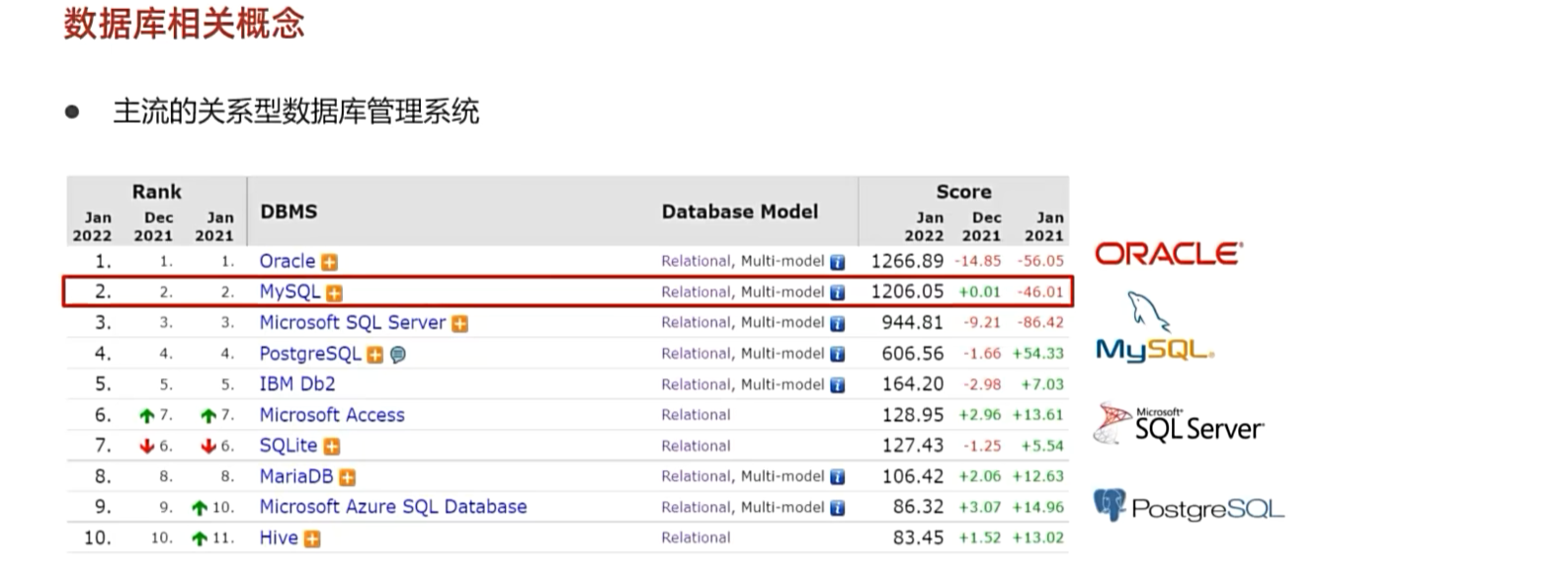Click the info icon in MySQL row
The image size is (1568, 578).
(x=838, y=292)
